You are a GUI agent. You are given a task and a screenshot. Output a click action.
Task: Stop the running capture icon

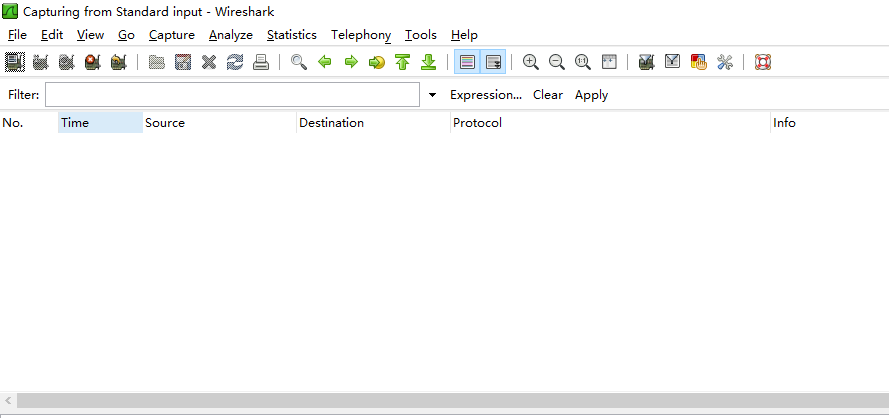pyautogui.click(x=92, y=62)
